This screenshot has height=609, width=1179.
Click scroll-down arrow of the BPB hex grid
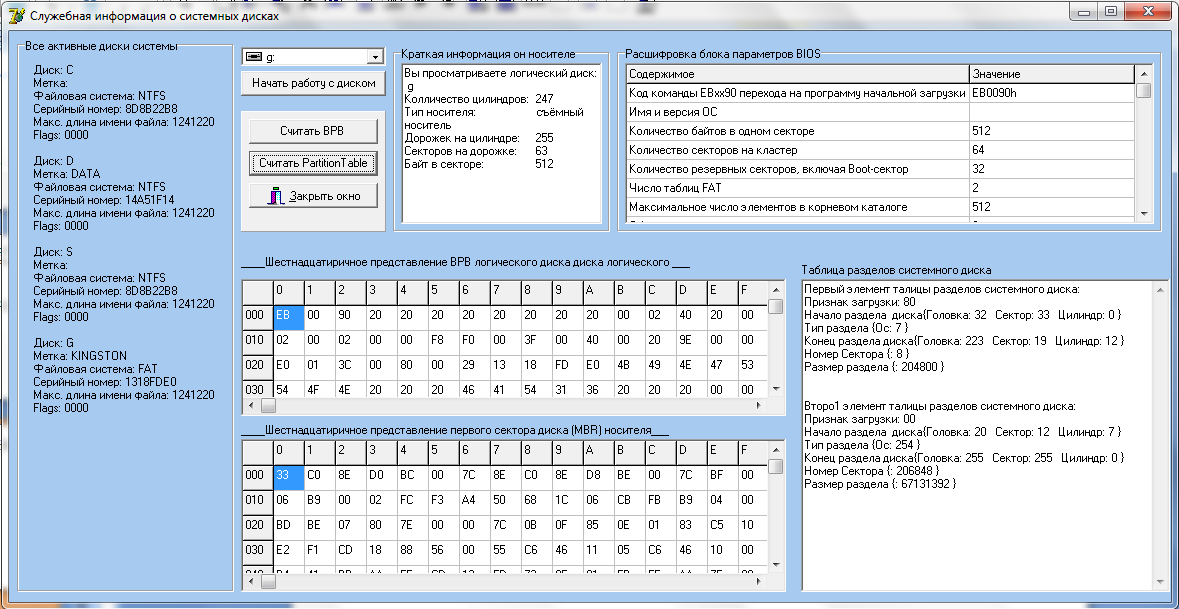tap(776, 389)
